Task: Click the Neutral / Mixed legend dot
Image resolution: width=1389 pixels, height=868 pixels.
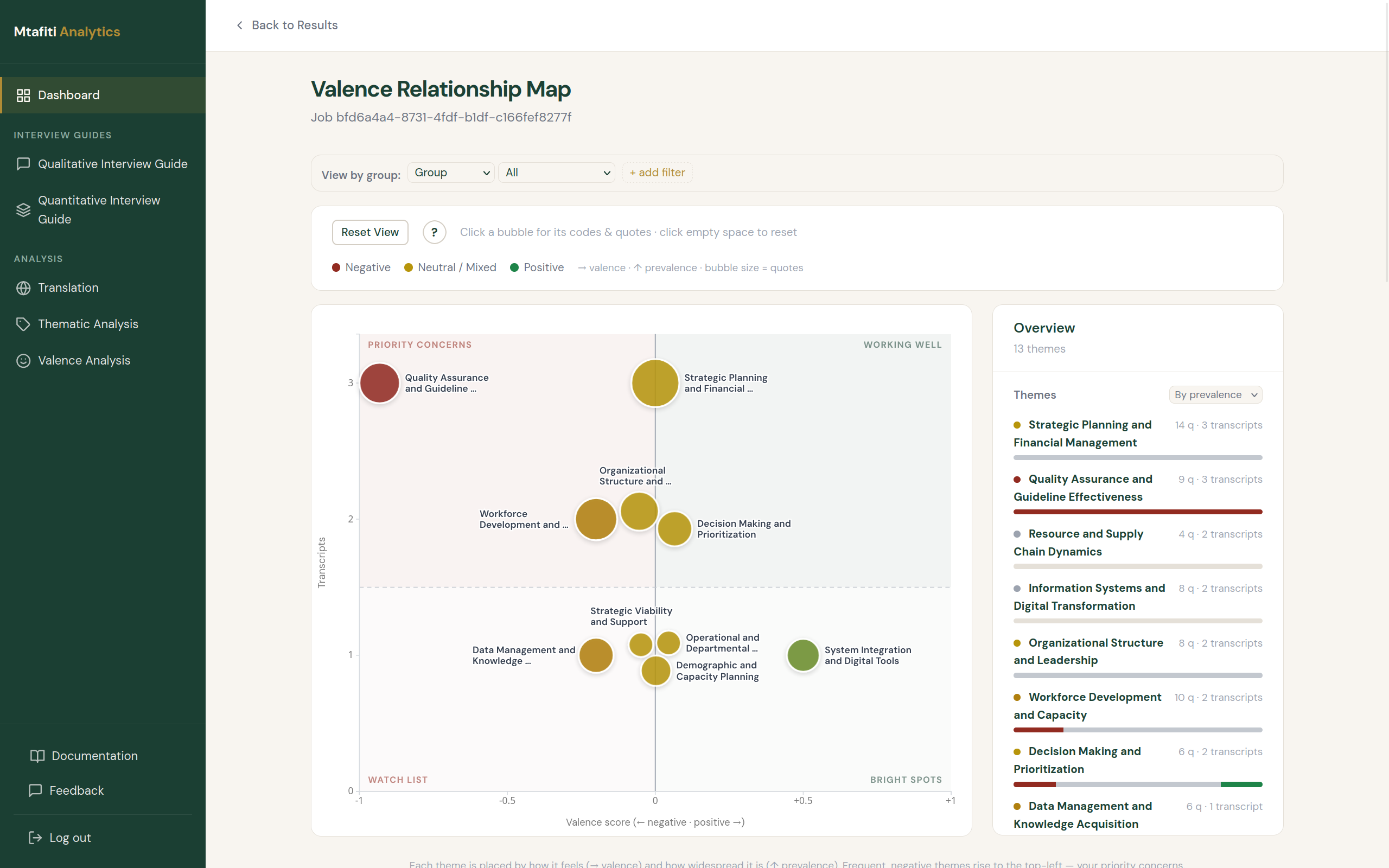Action: click(x=409, y=268)
